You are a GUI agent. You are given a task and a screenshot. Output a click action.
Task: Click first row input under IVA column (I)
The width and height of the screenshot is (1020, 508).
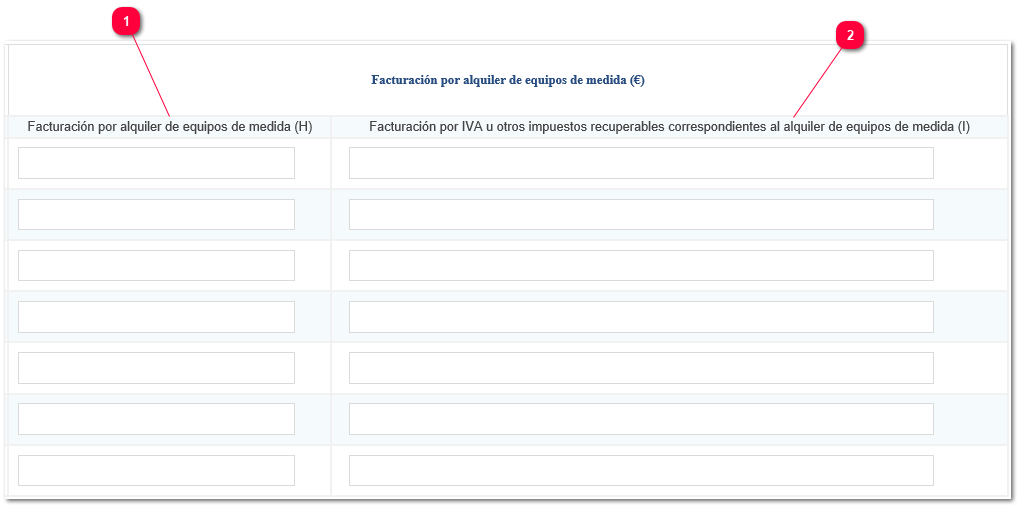click(641, 163)
